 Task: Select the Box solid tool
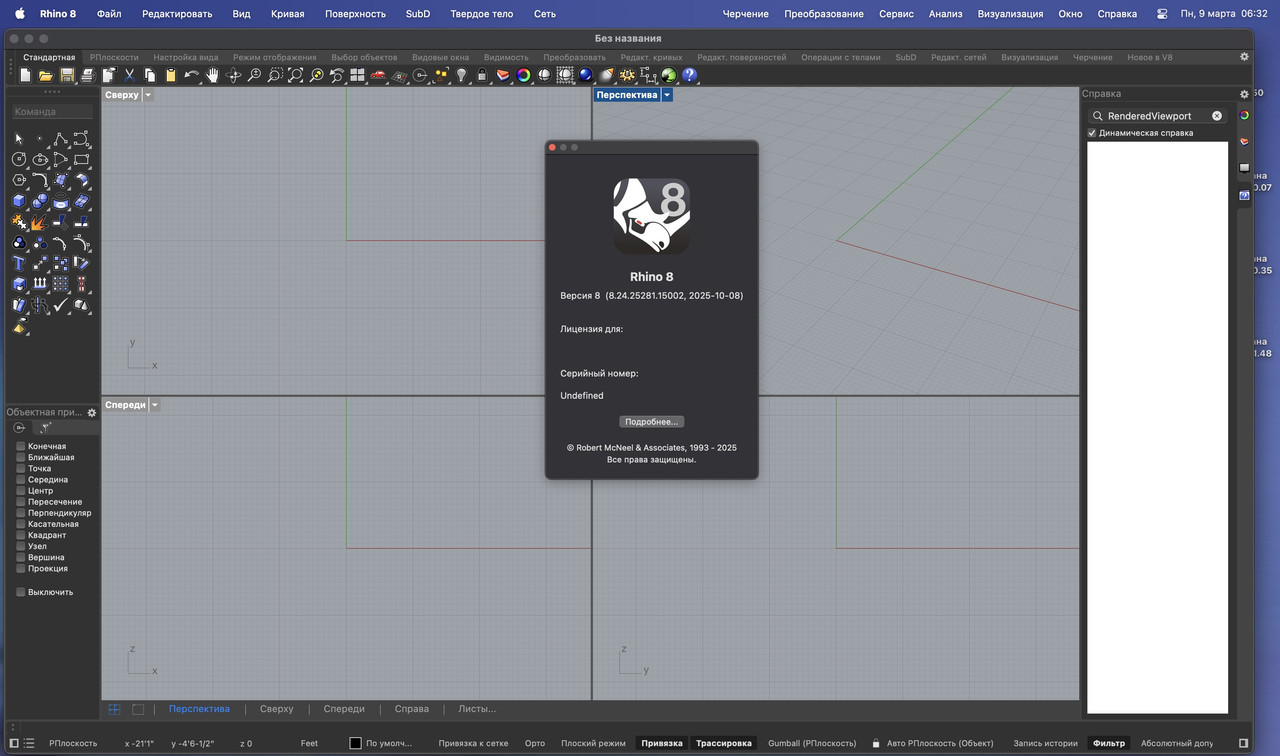[19, 201]
